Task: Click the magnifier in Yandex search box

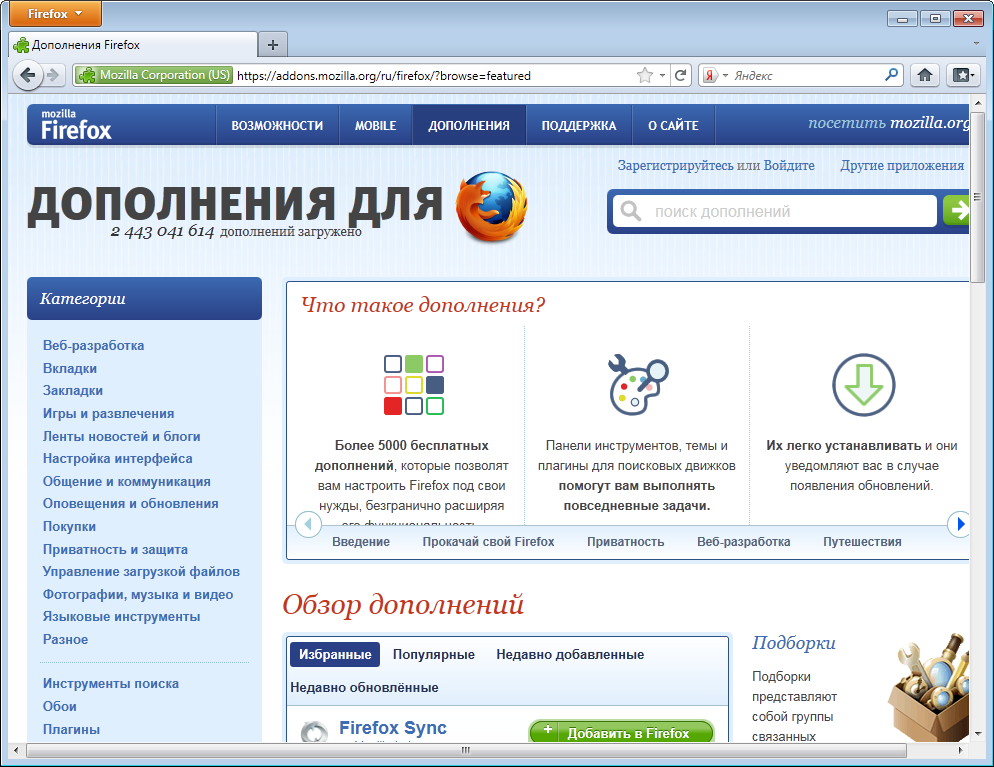Action: tap(891, 75)
